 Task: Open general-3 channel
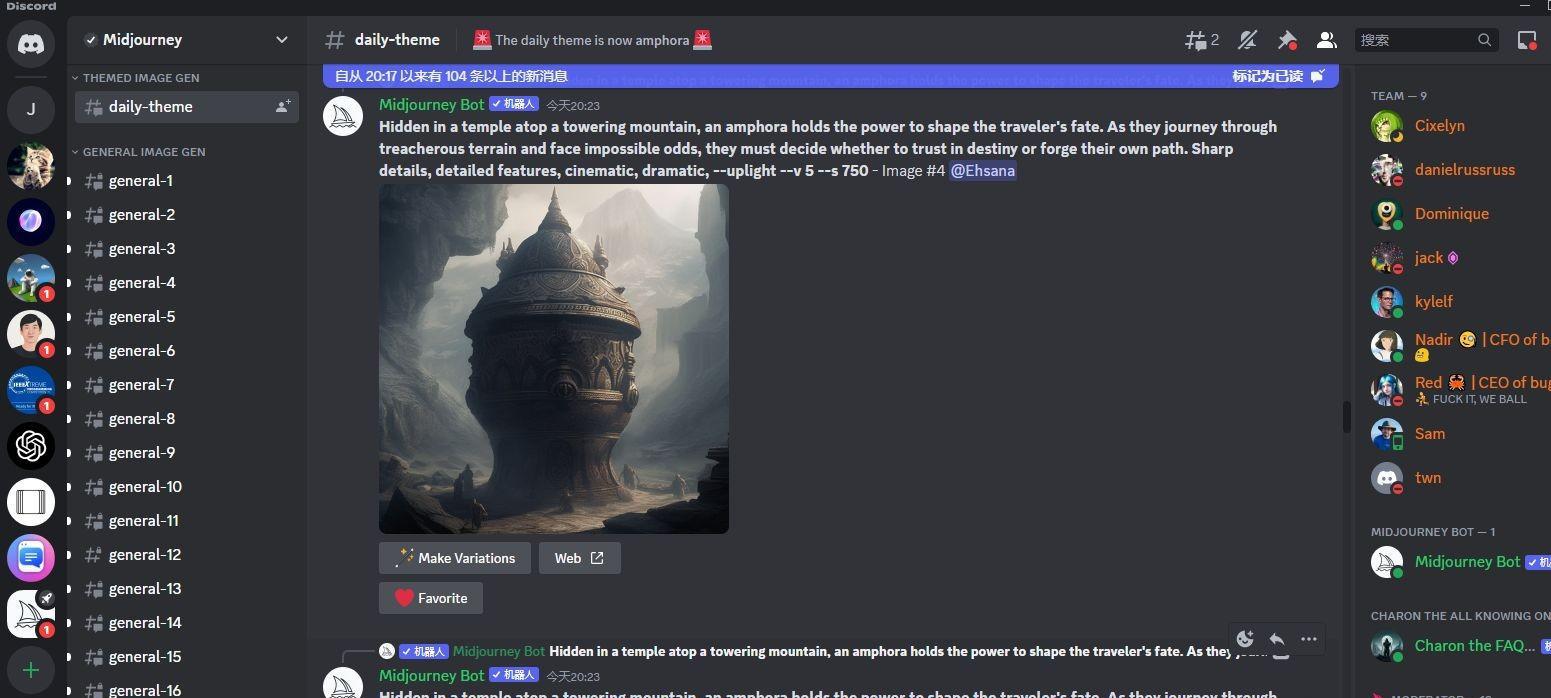(187, 249)
